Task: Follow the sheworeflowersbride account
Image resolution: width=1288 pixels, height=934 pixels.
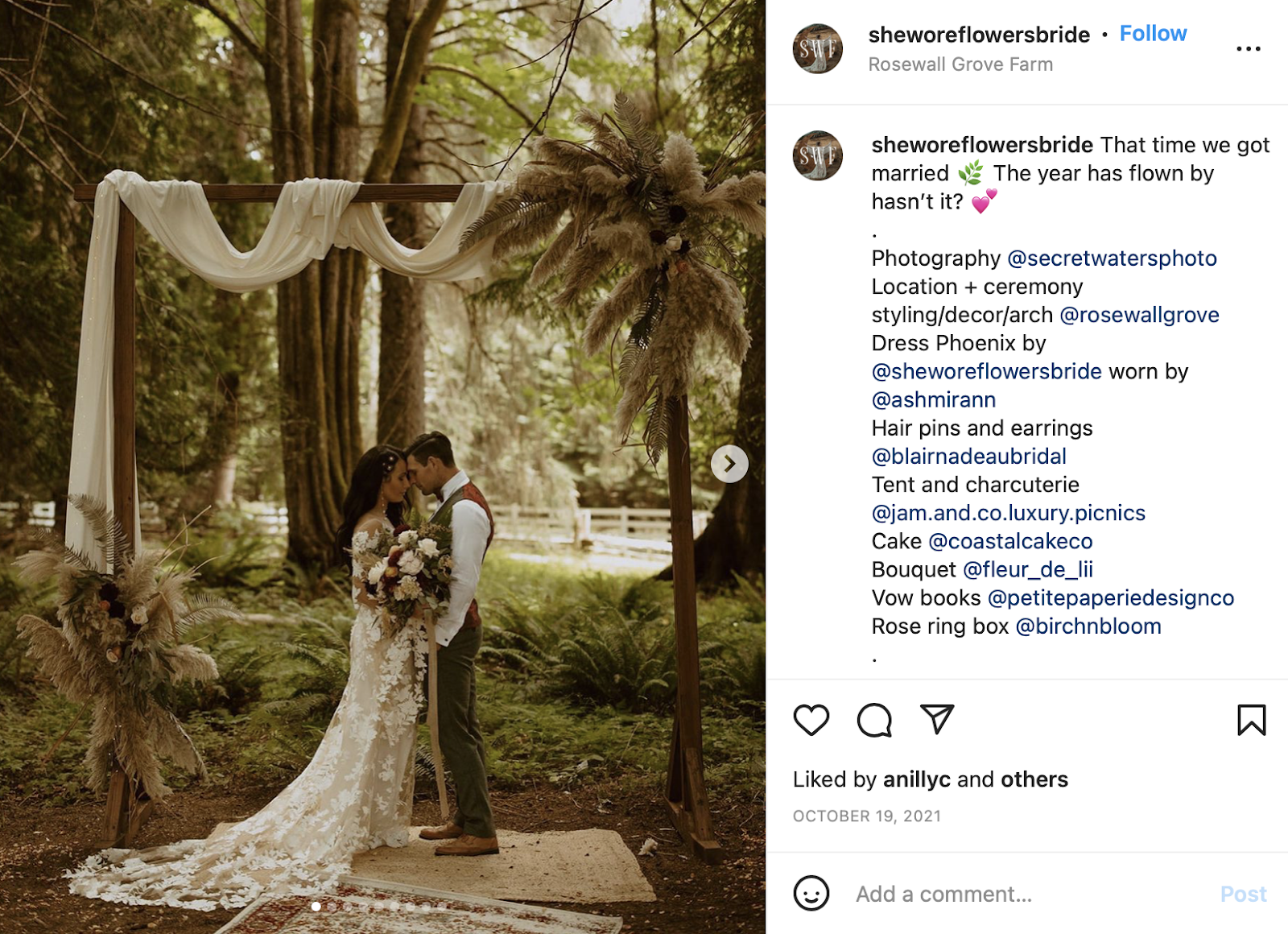Action: pyautogui.click(x=1153, y=34)
